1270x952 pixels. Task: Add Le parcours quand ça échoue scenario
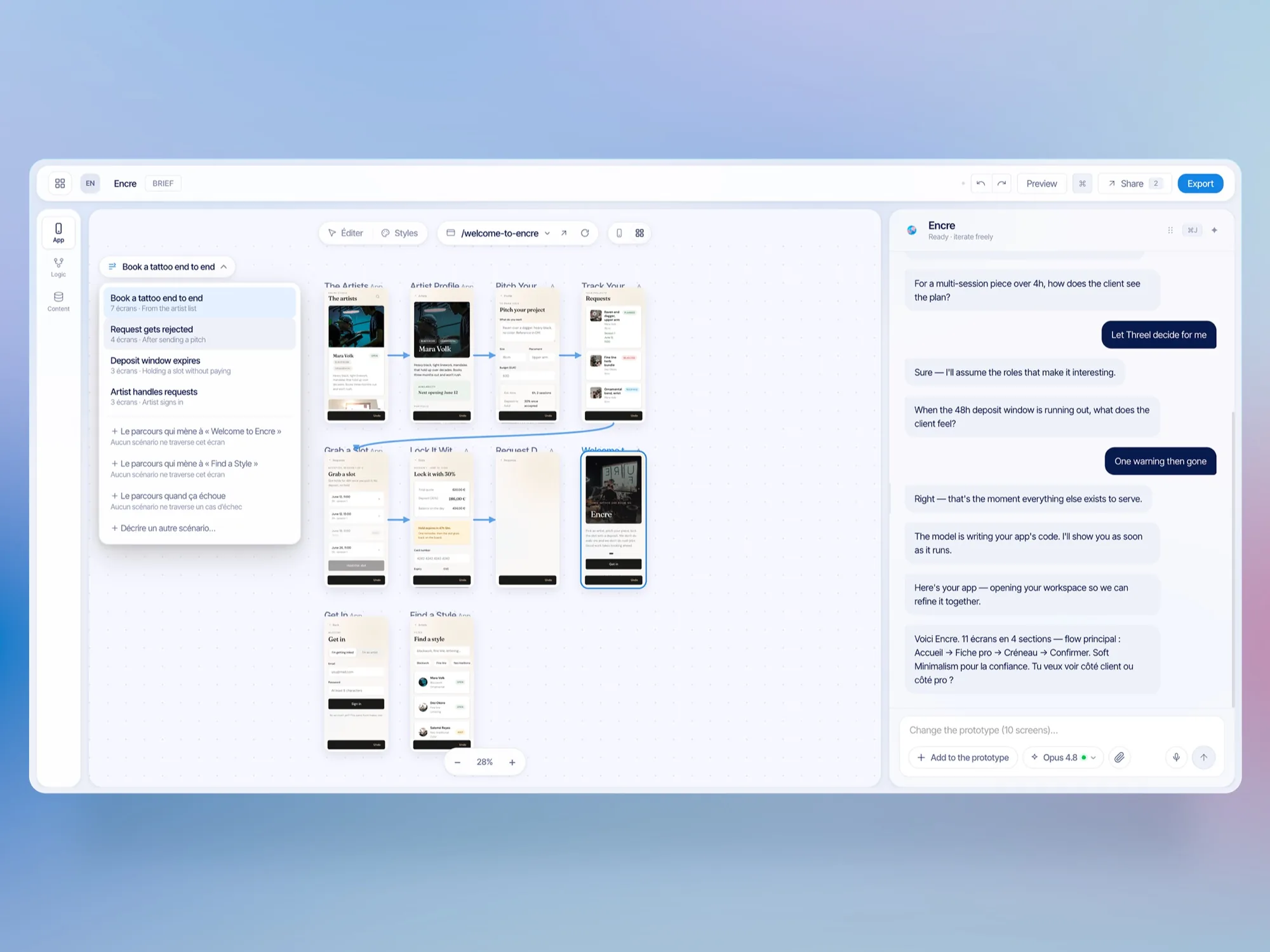coord(200,501)
